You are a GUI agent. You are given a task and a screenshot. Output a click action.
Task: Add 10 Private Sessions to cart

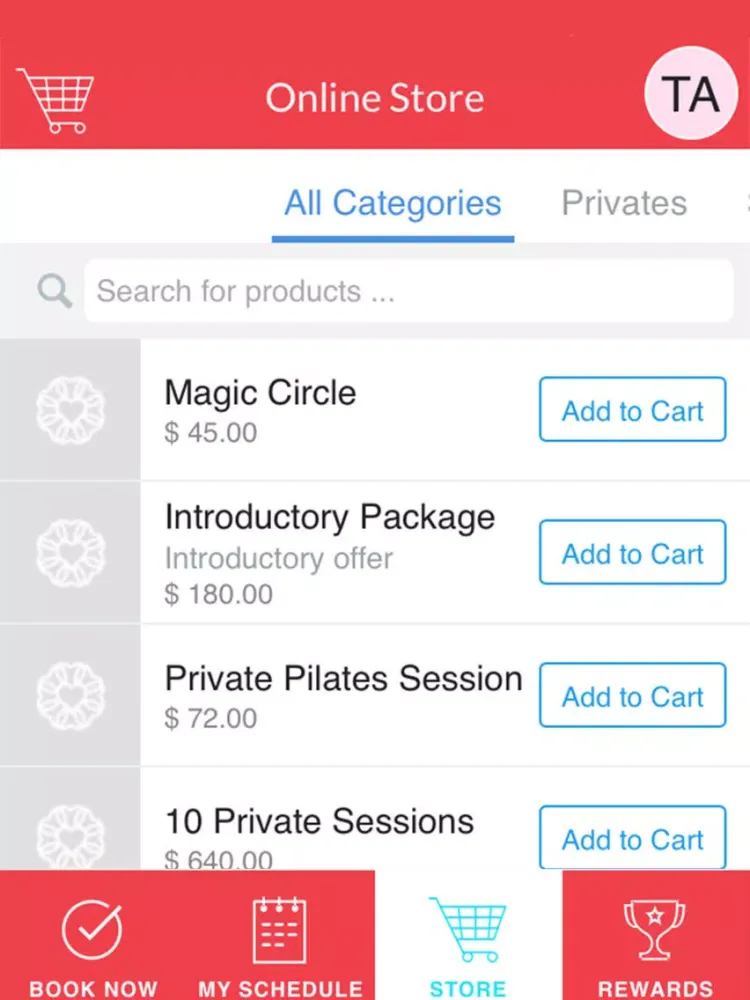[632, 838]
